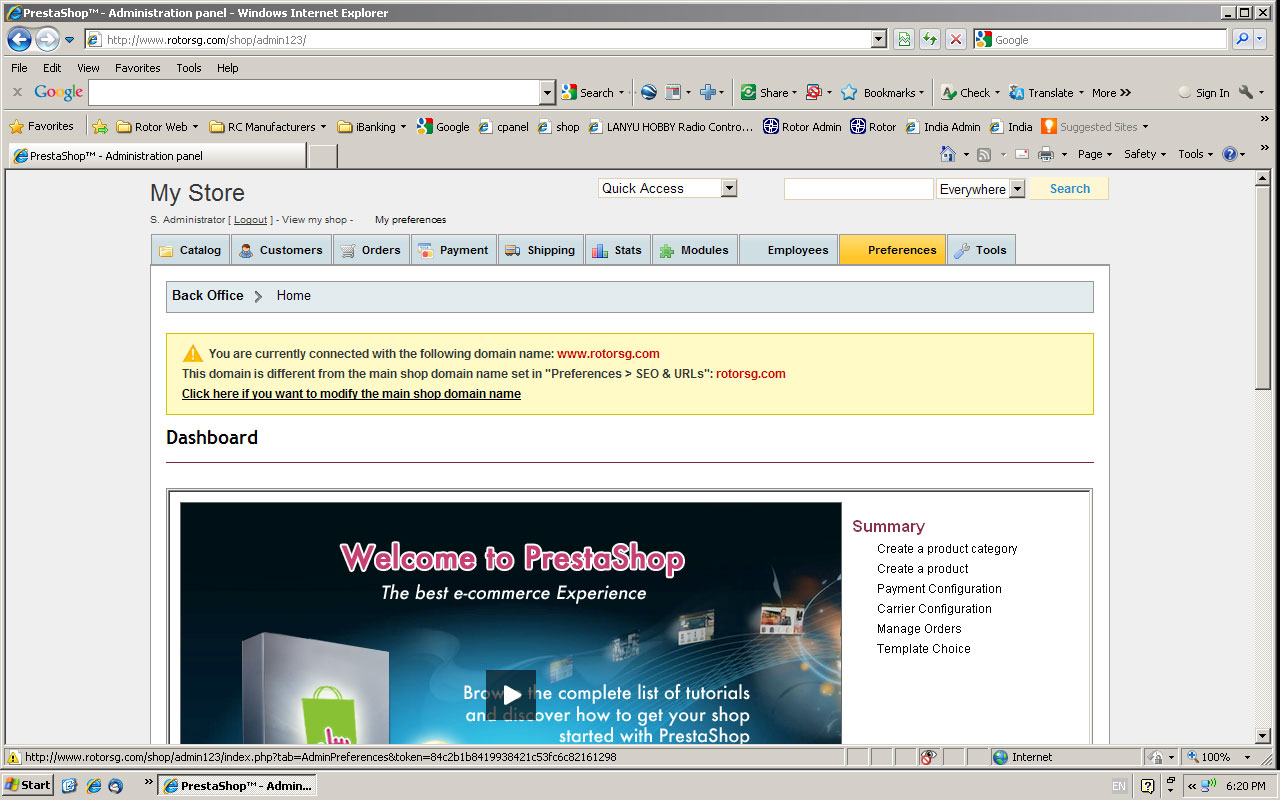
Task: Stop page loading with the red X icon
Action: coord(956,40)
